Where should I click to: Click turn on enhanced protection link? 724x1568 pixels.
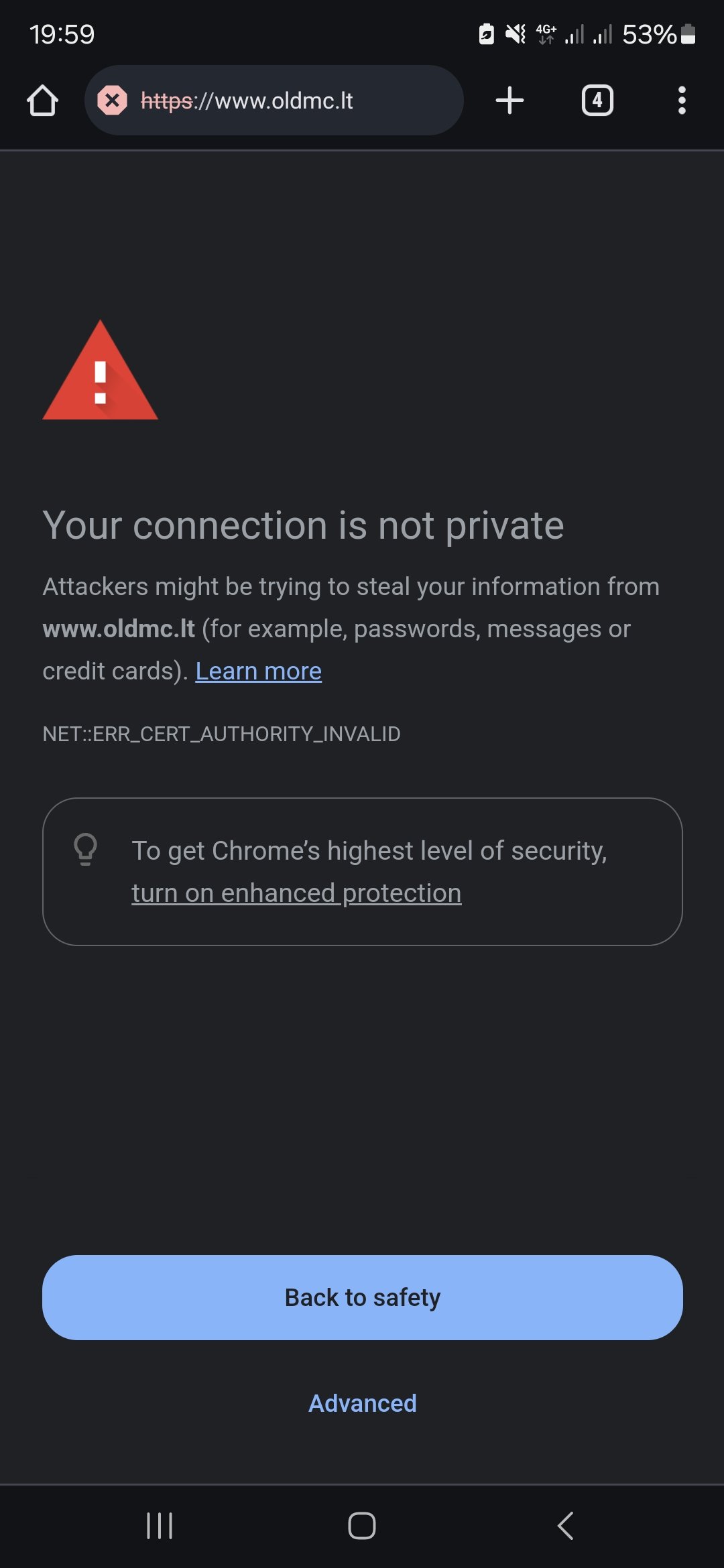coord(296,893)
